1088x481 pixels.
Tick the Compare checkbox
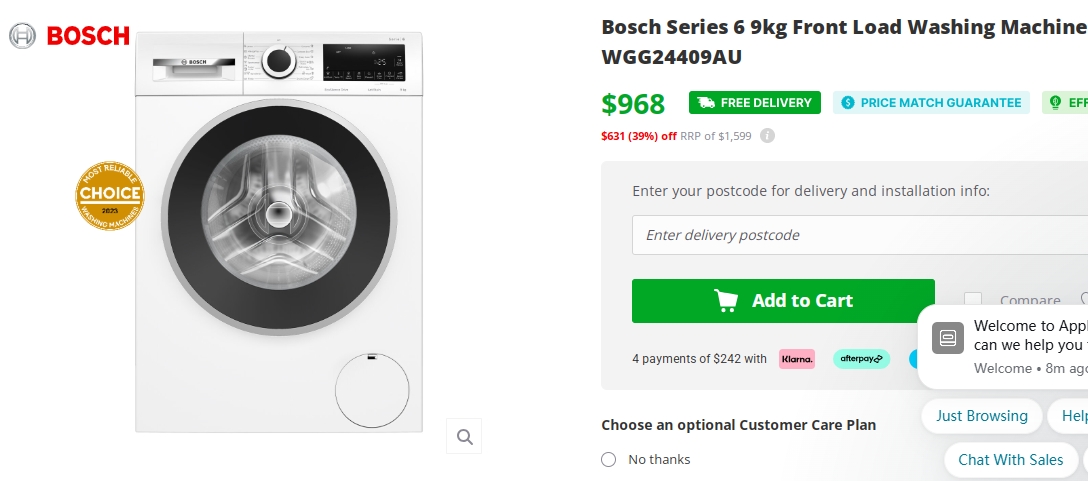[973, 300]
